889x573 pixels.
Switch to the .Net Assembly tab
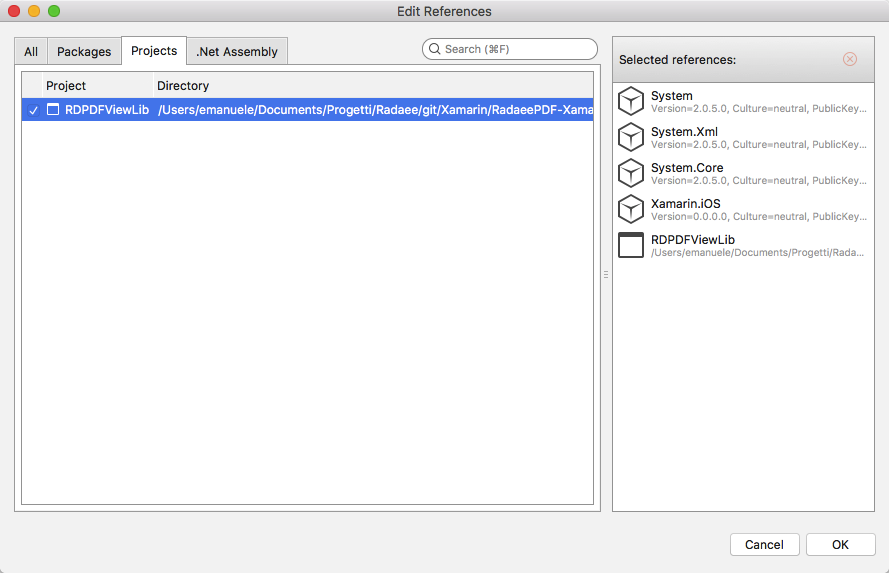click(237, 51)
